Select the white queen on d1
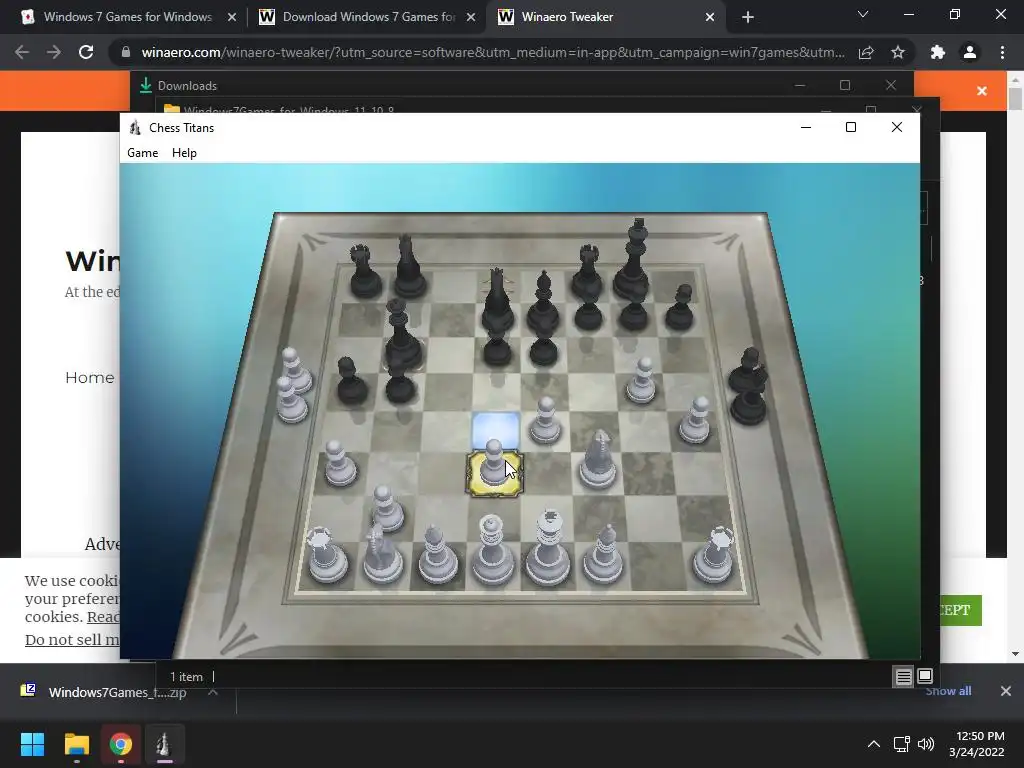 pyautogui.click(x=492, y=550)
